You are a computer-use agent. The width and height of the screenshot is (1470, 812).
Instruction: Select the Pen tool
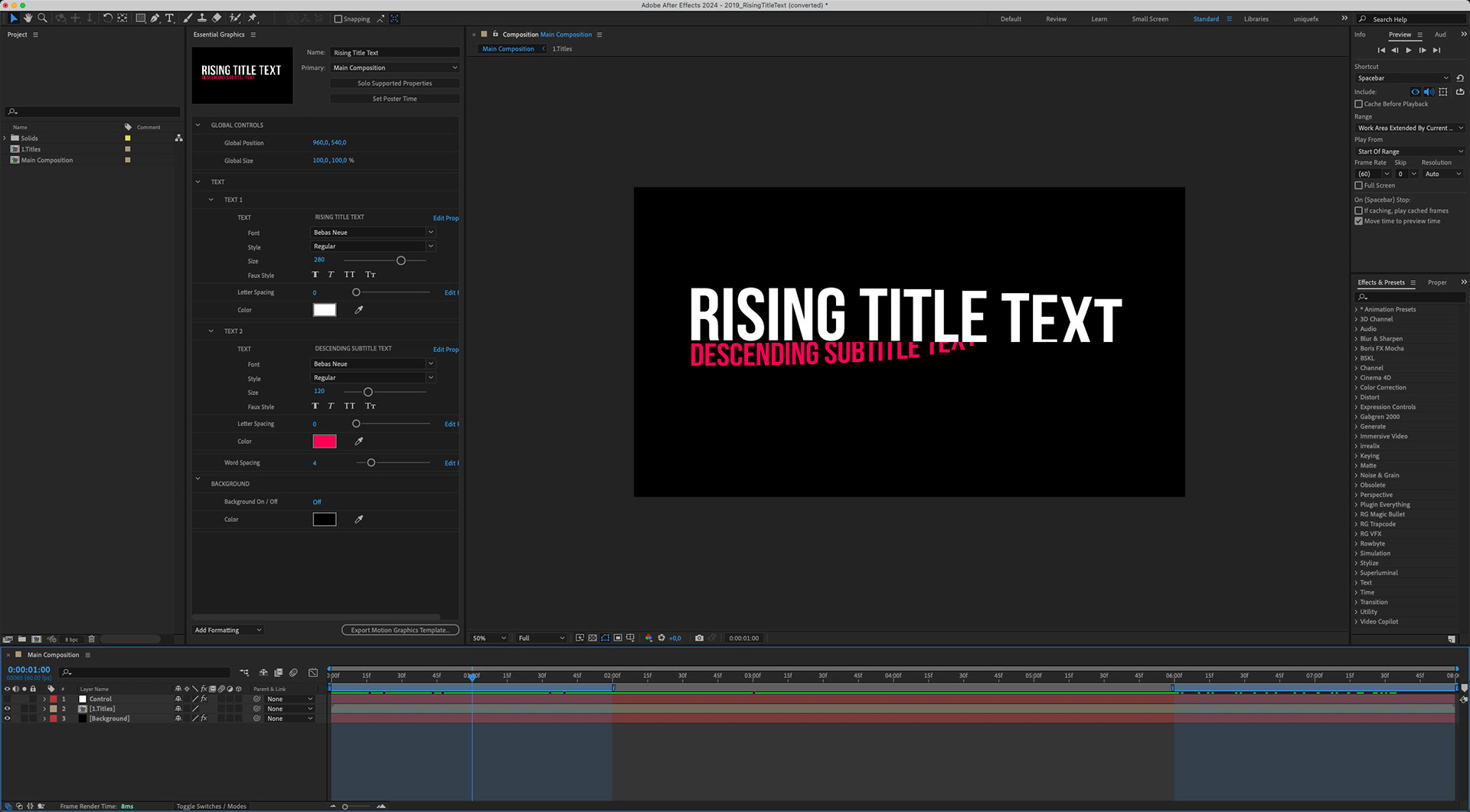tap(155, 18)
